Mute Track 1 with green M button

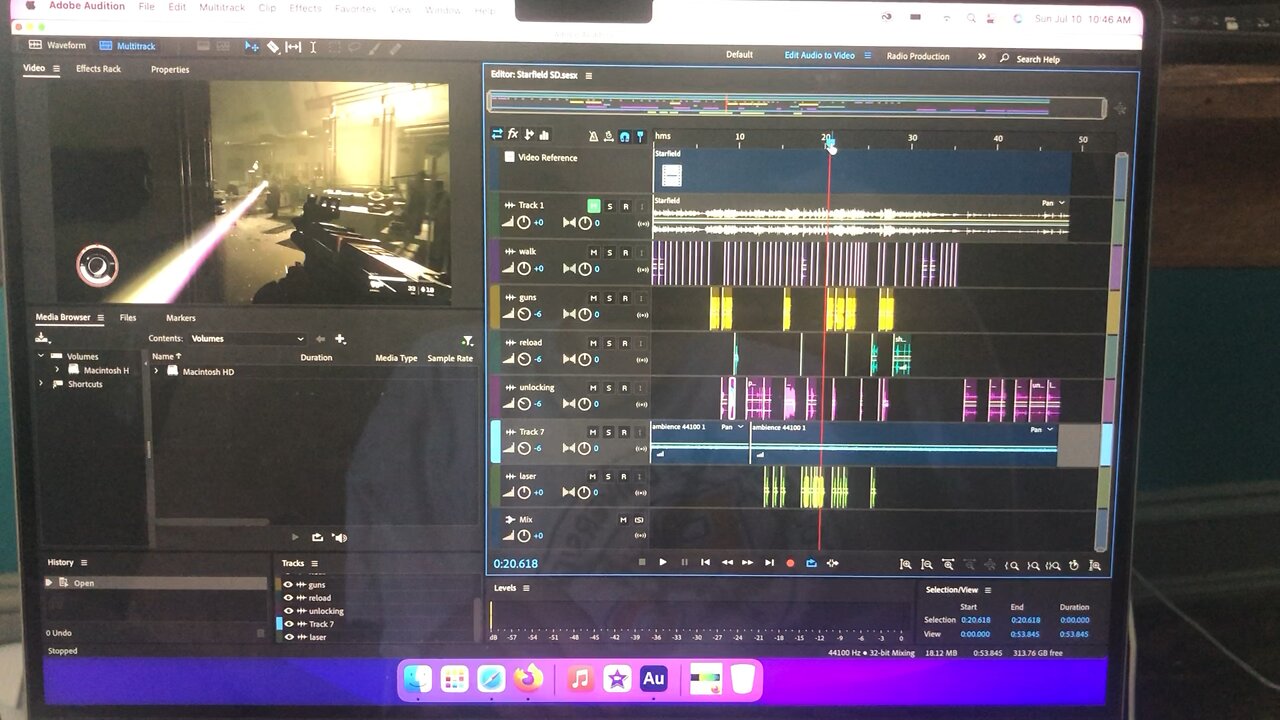coord(593,206)
